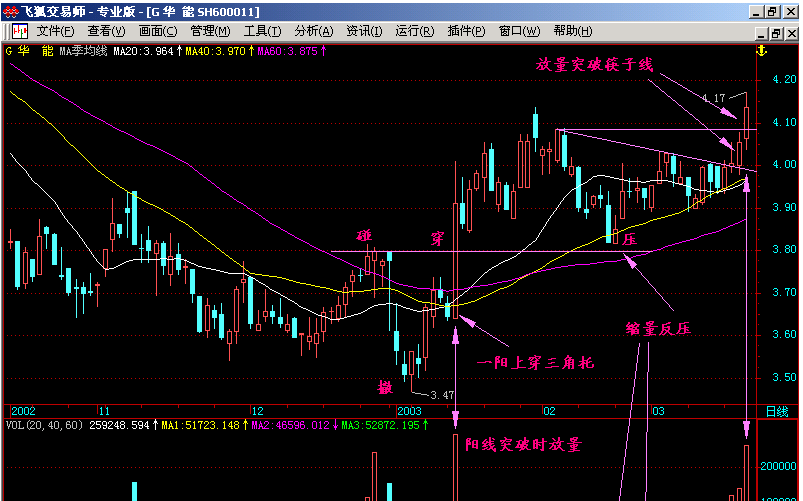This screenshot has height=501, width=803.
Task: Open the 资讯(I) menu
Action: (x=364, y=31)
